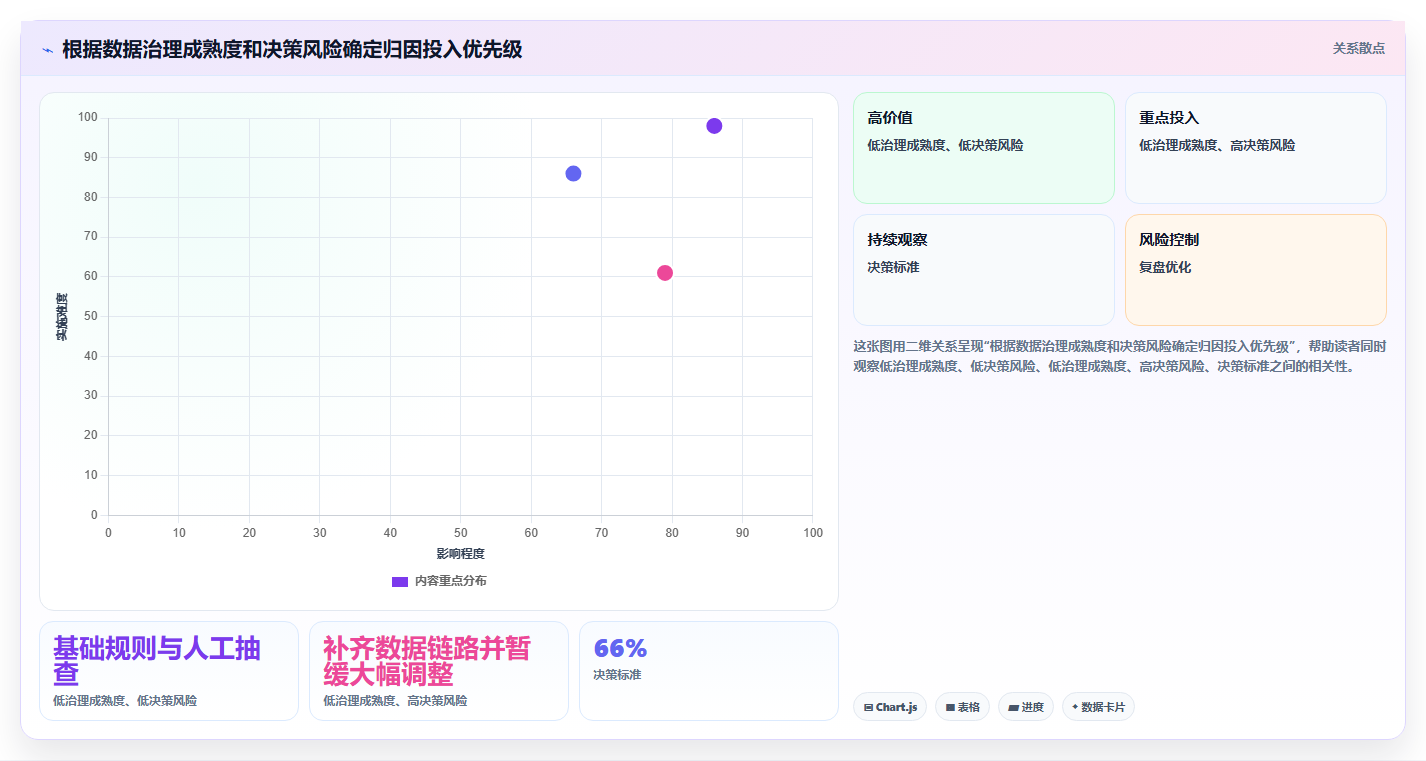Select the pink scatter data point
The height and width of the screenshot is (761, 1426).
(665, 273)
